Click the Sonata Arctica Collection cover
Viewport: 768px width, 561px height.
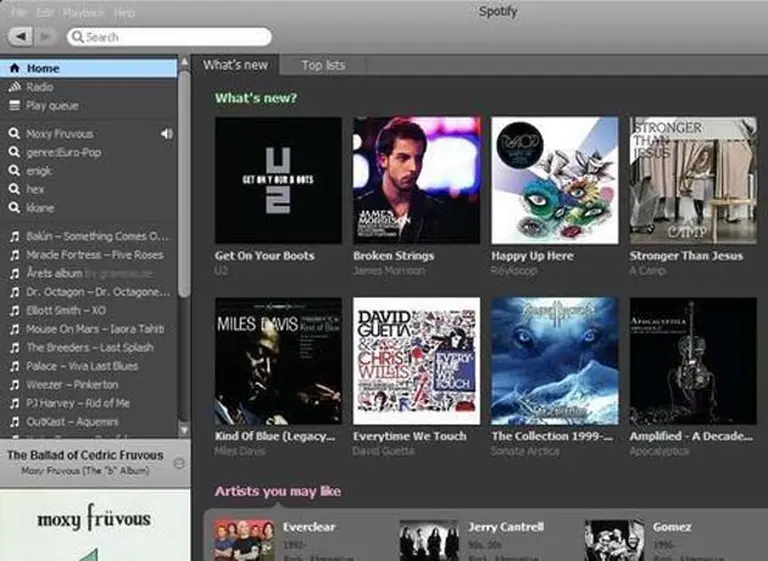click(x=555, y=361)
